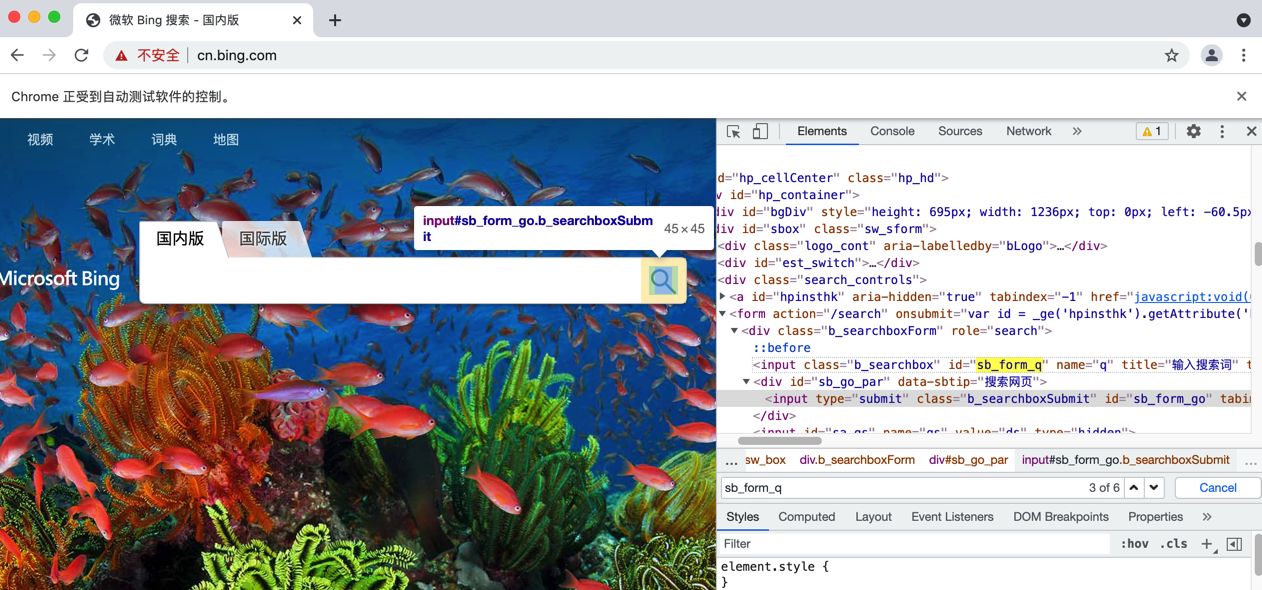
Task: Switch to the Sources tab
Action: (x=960, y=131)
